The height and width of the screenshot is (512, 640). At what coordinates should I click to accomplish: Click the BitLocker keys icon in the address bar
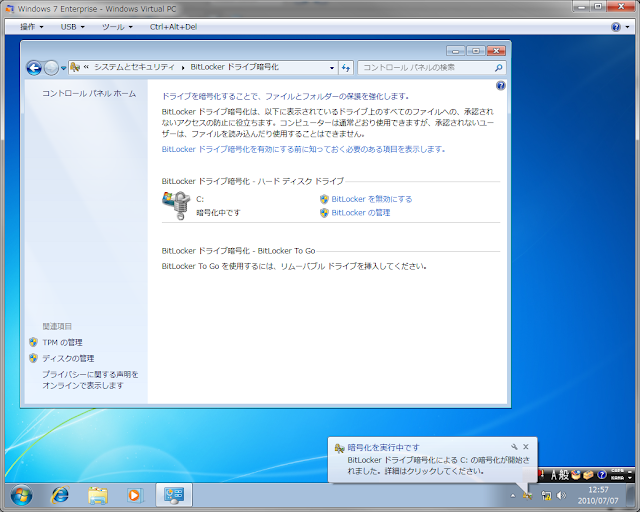pyautogui.click(x=75, y=67)
